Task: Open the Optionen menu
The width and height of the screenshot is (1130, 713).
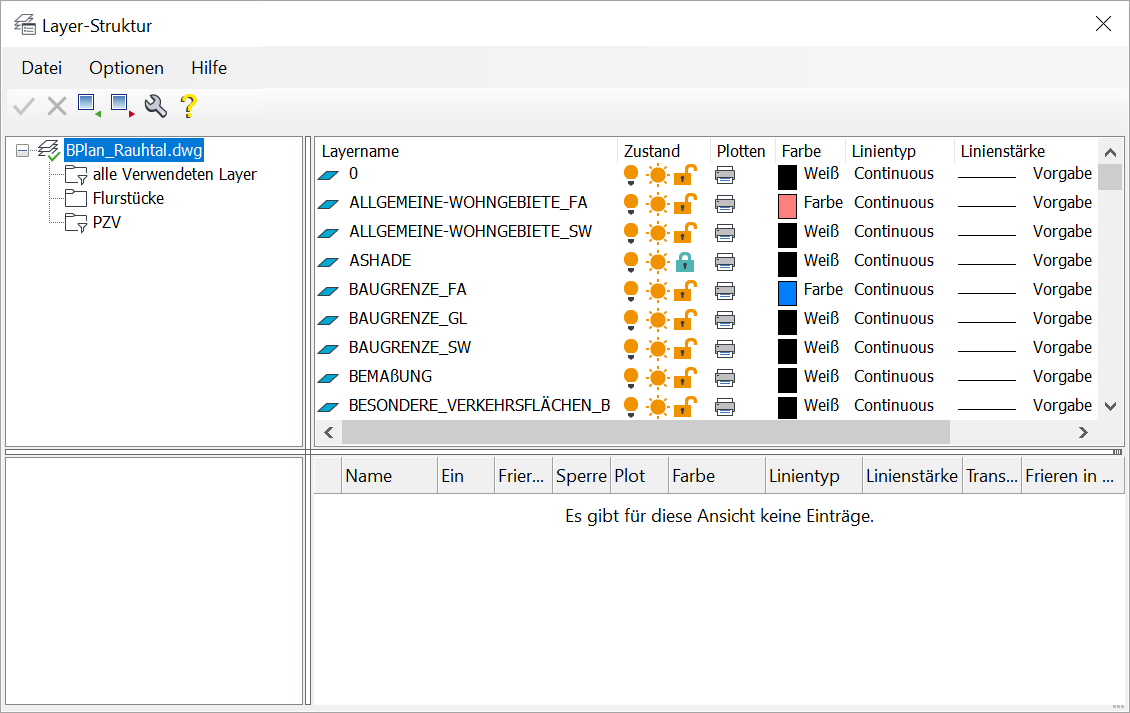Action: (x=126, y=68)
